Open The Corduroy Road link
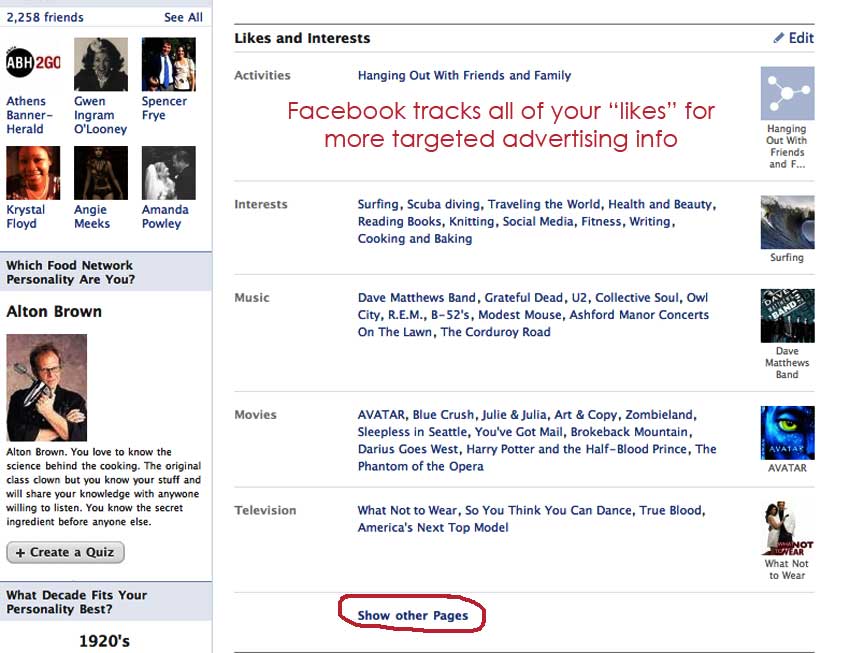864x653 pixels. [495, 332]
